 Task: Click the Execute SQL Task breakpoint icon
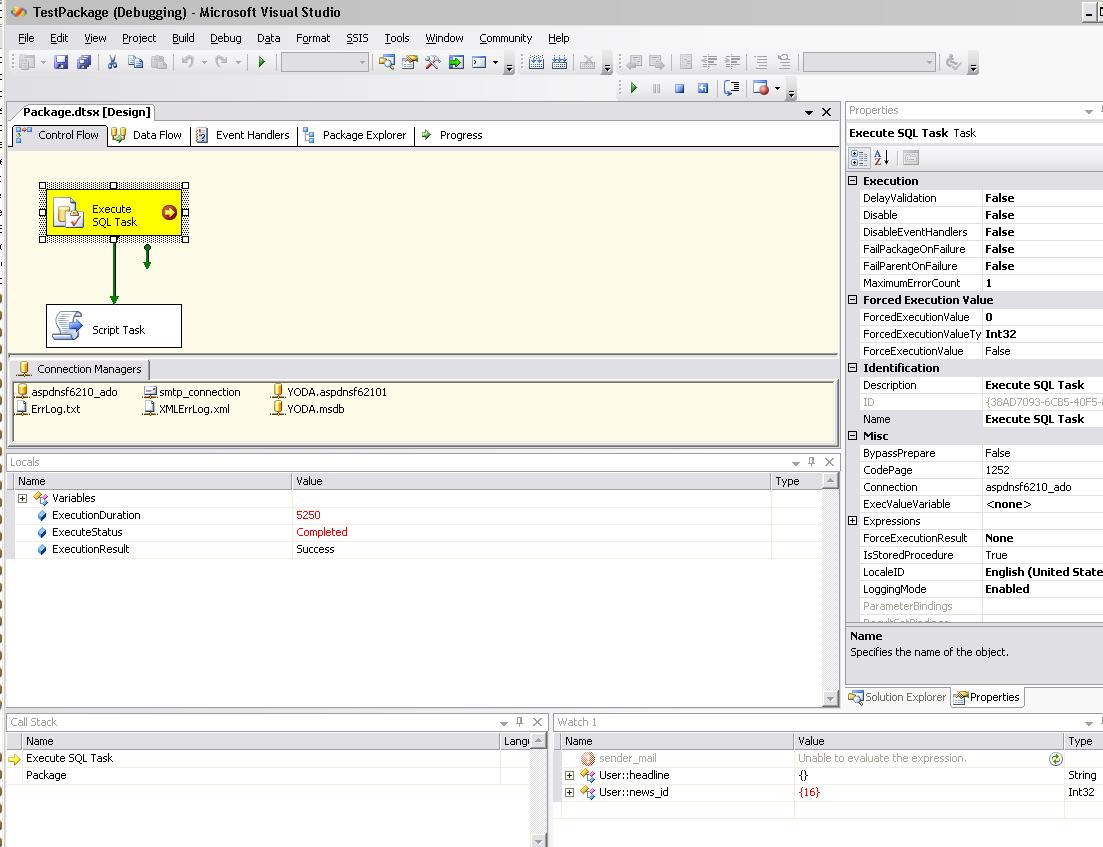[x=169, y=212]
